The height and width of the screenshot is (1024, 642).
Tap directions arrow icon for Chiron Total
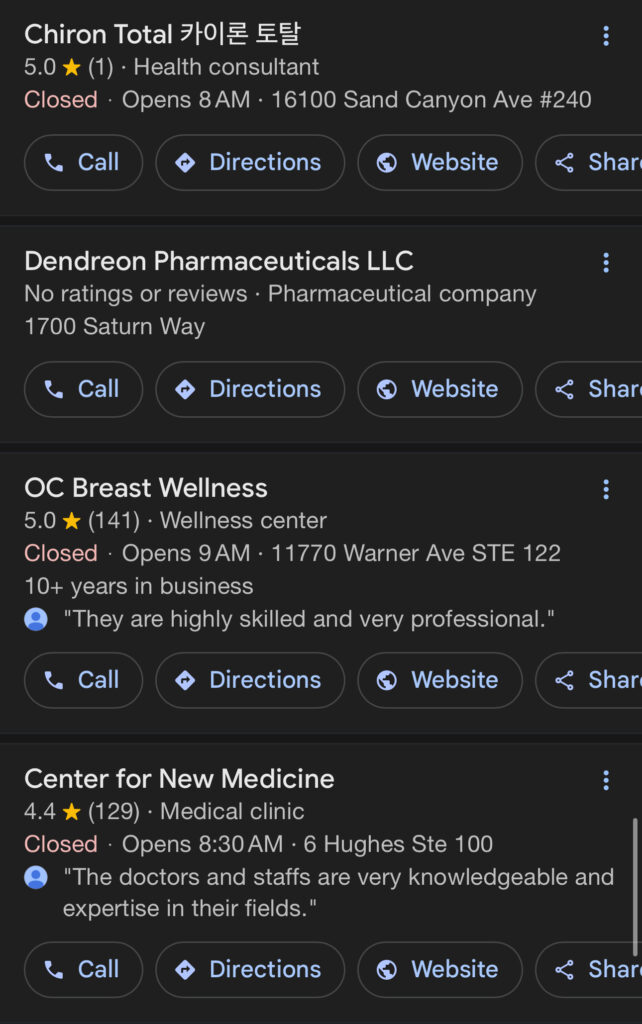[x=185, y=163]
